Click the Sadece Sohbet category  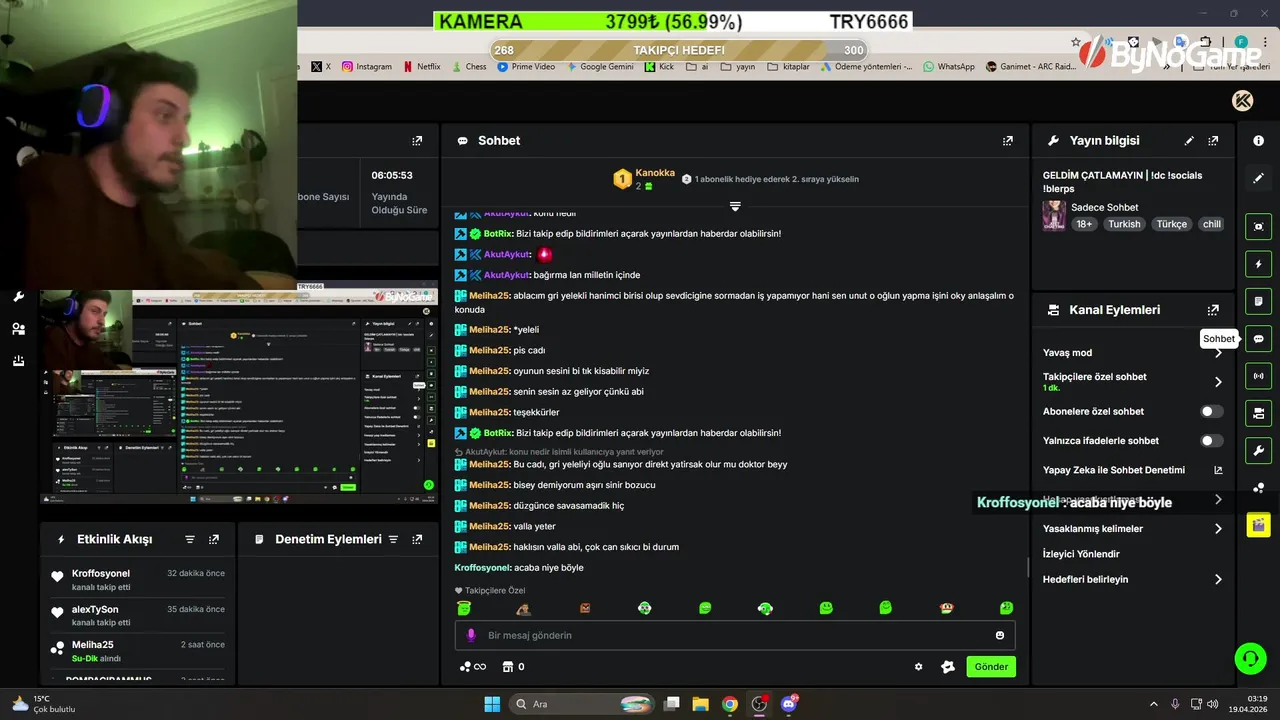click(1104, 207)
